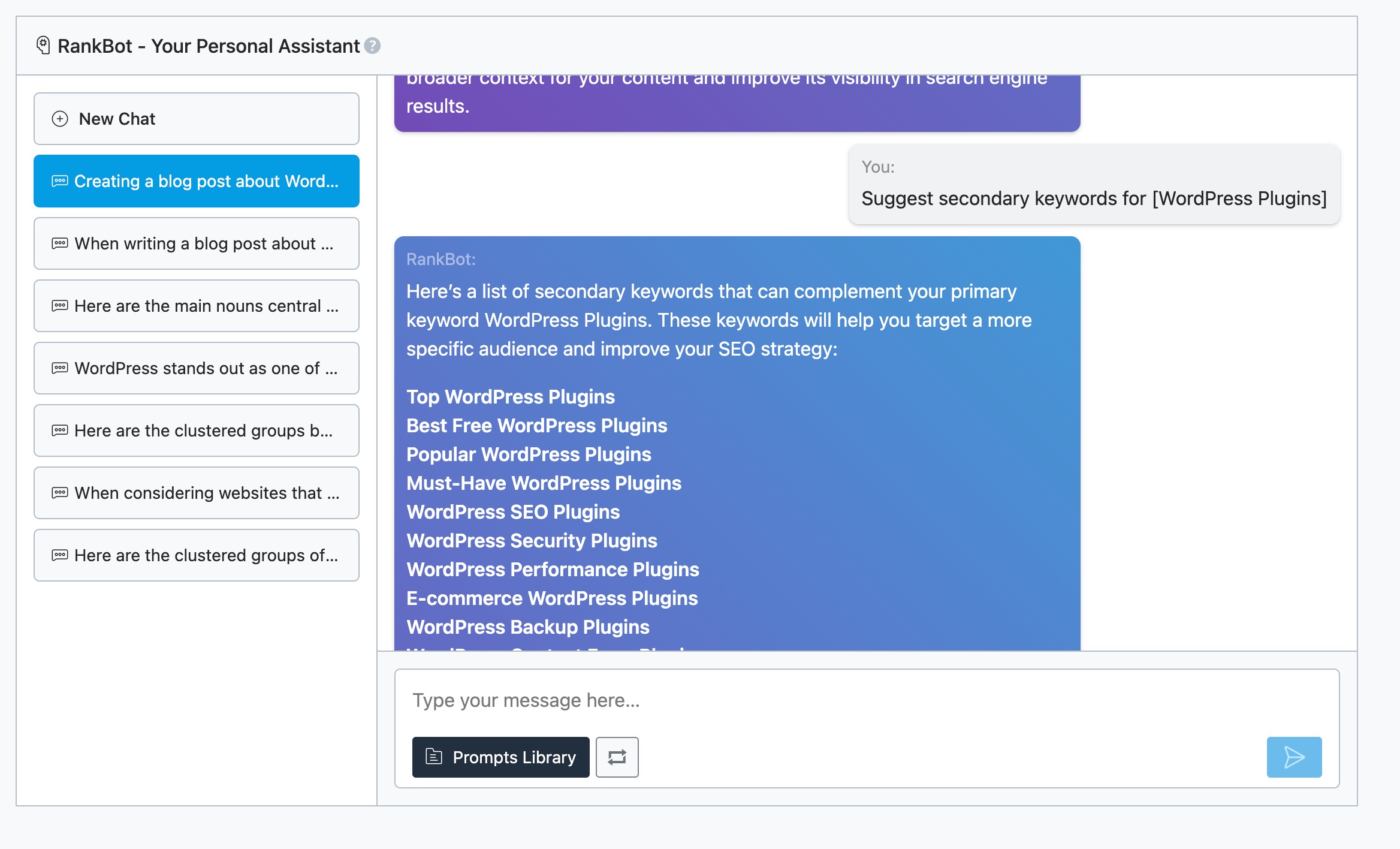Click the send message arrow icon

pos(1294,757)
